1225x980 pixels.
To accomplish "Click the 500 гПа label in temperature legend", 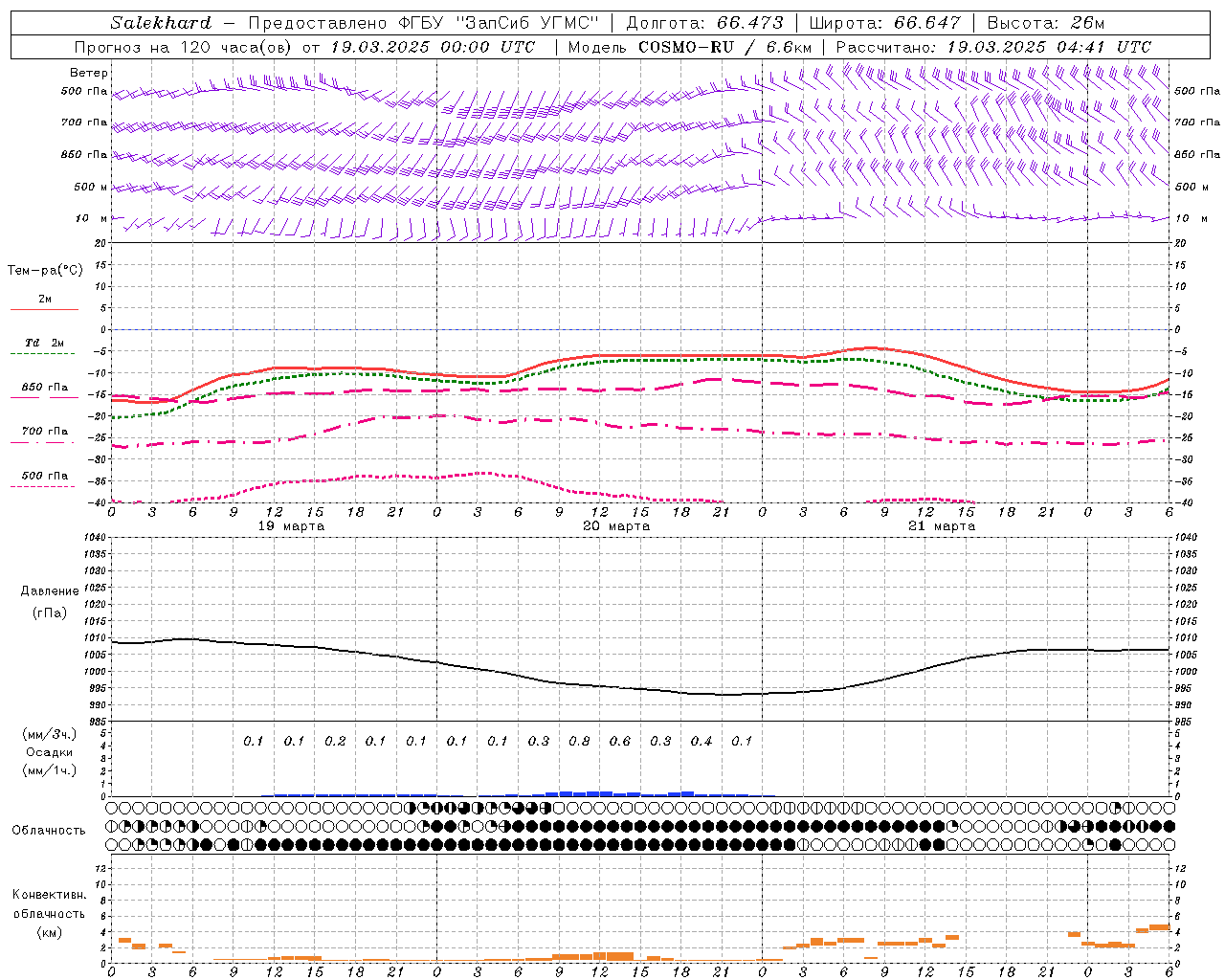I will pos(44,476).
